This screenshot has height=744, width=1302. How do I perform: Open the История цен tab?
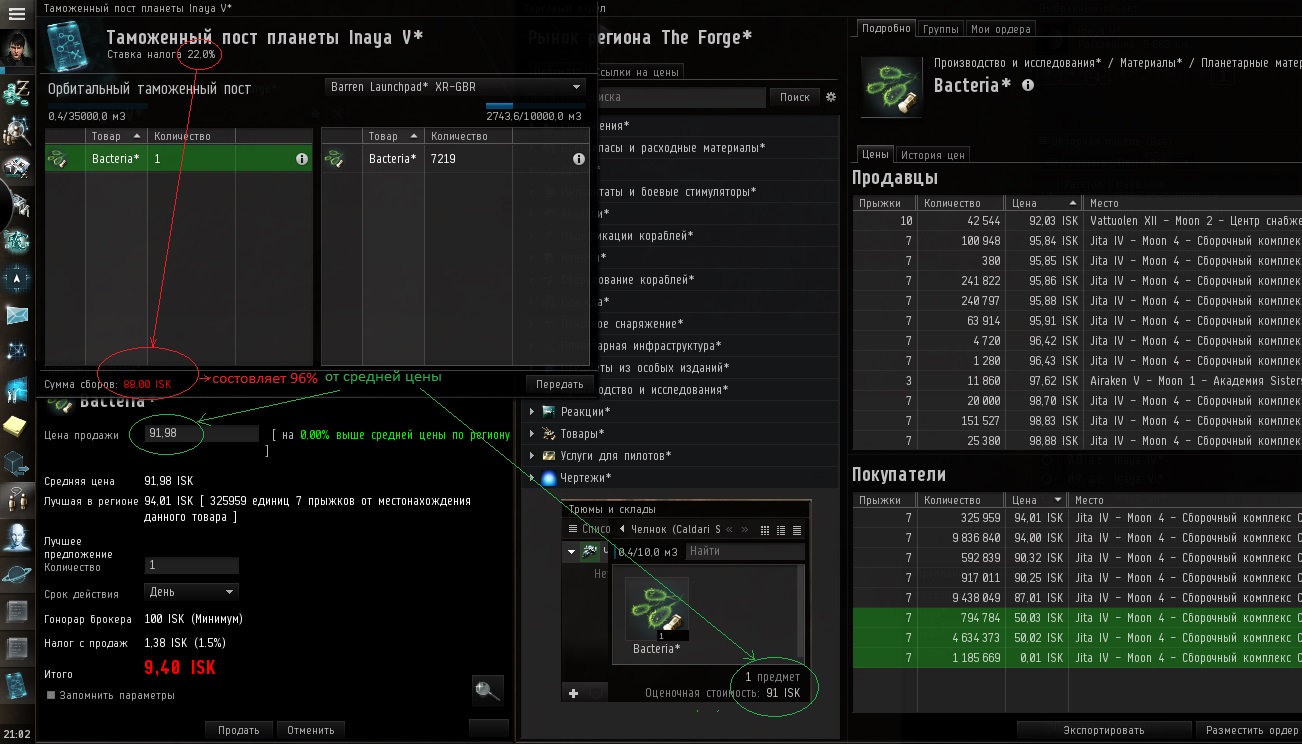[x=932, y=155]
